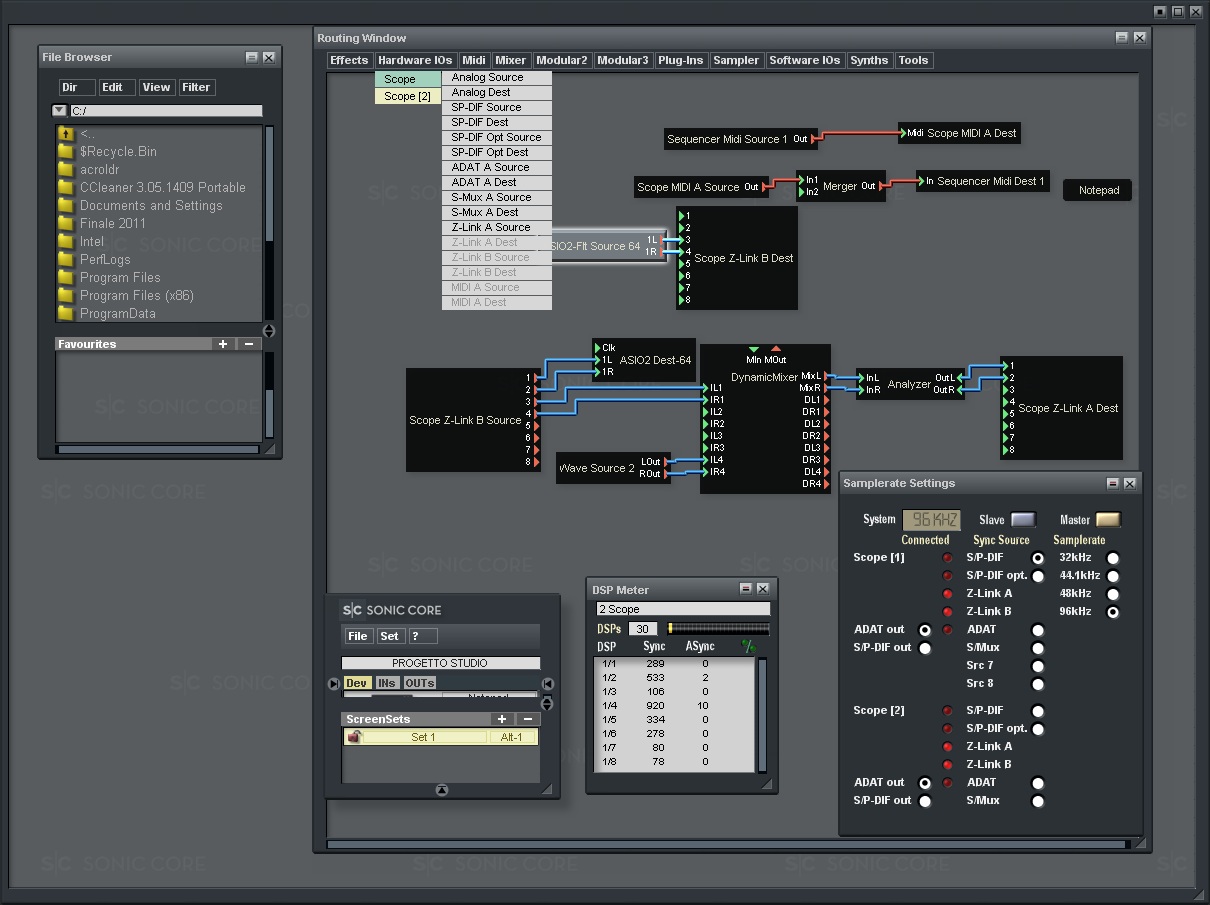Open the View menu in File Browser

pos(156,87)
